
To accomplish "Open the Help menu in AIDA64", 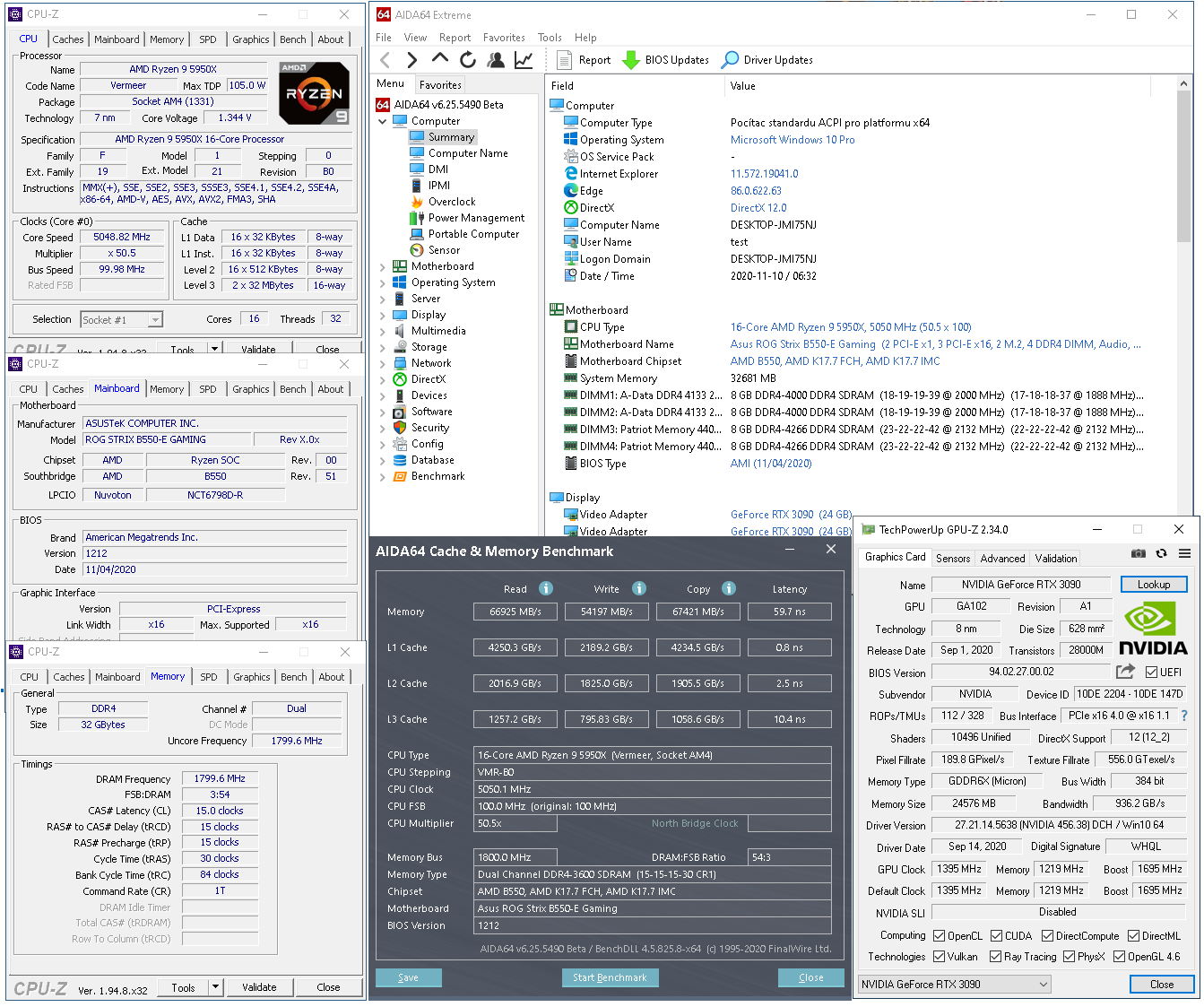I will 585,38.
